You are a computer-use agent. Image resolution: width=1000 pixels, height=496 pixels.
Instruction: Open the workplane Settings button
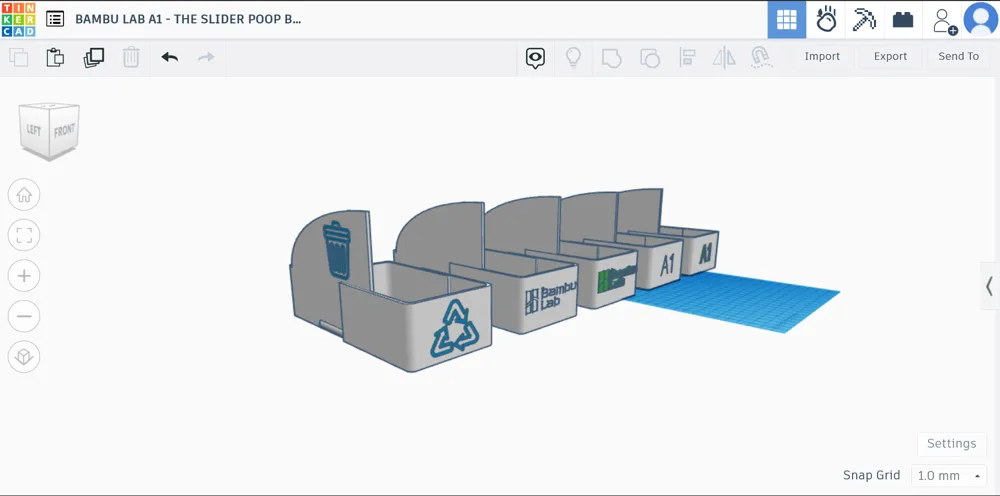point(951,443)
